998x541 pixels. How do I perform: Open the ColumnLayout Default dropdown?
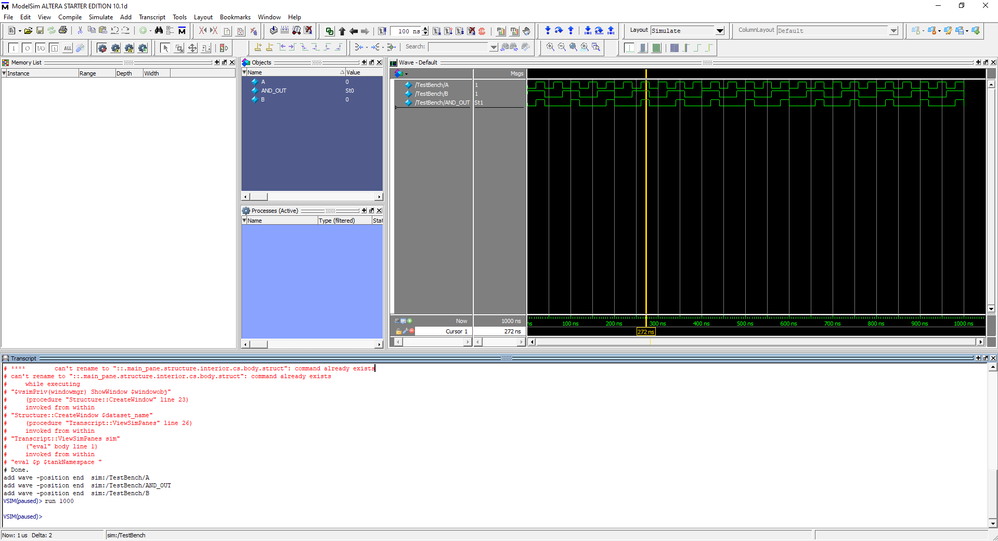[893, 31]
